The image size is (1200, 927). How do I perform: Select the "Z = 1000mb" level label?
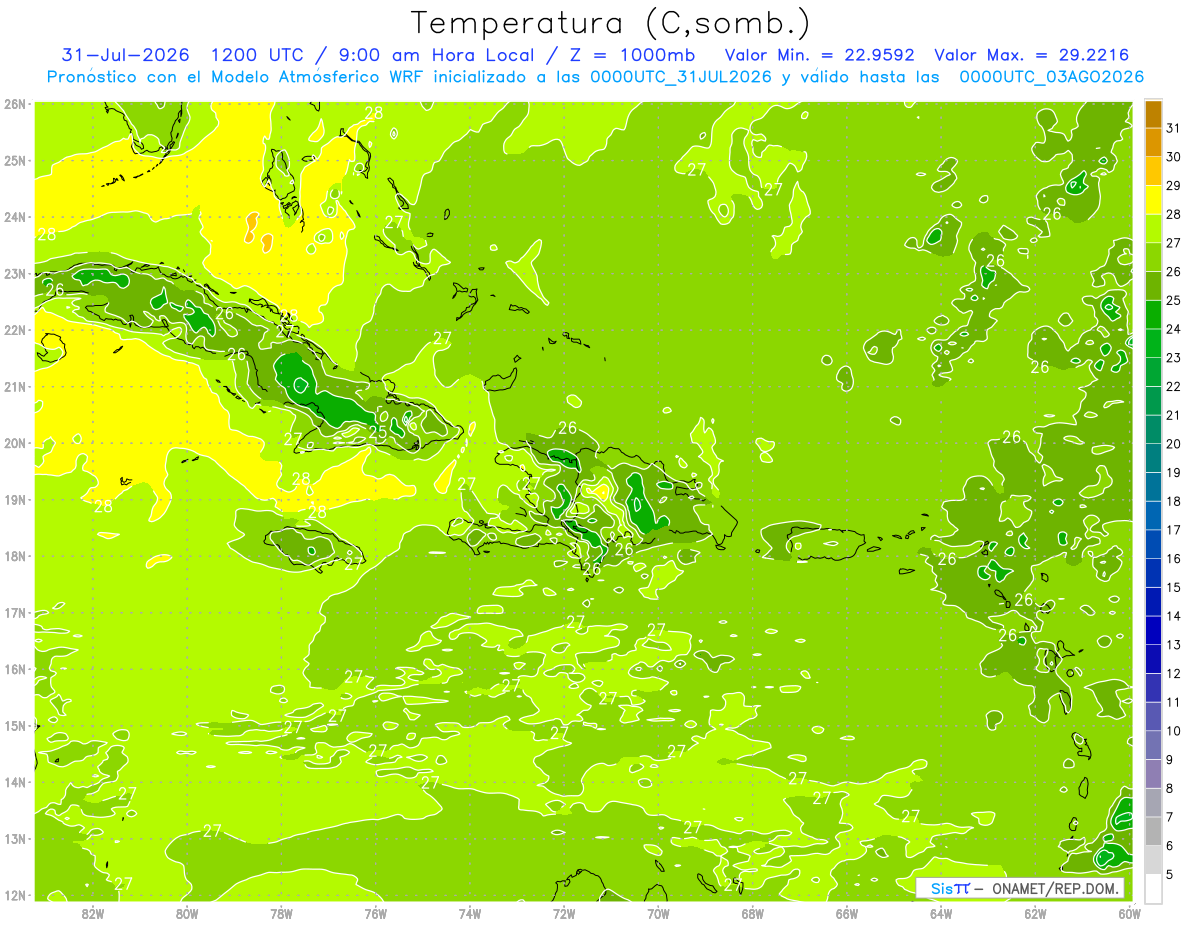click(x=630, y=54)
